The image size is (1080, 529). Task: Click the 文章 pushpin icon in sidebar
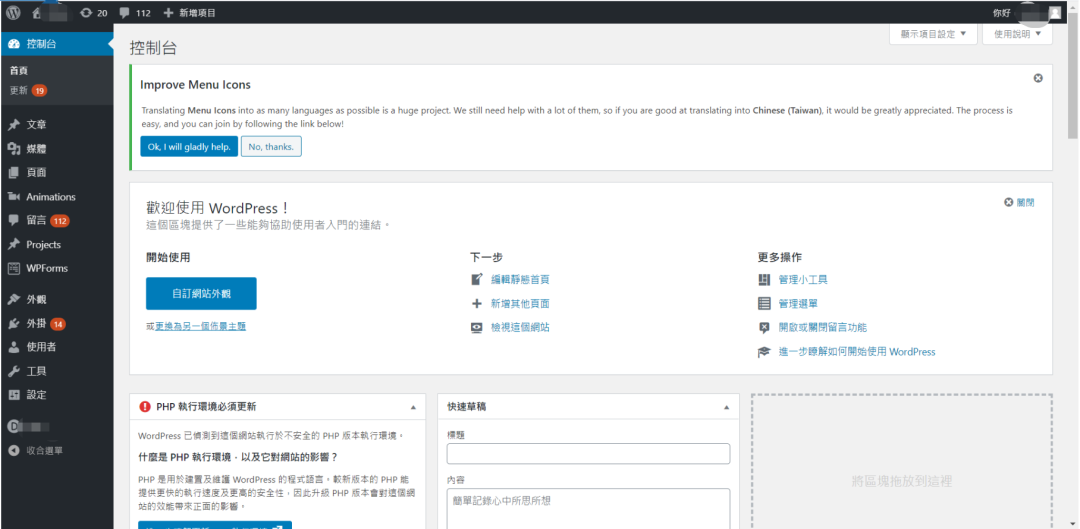pos(14,125)
